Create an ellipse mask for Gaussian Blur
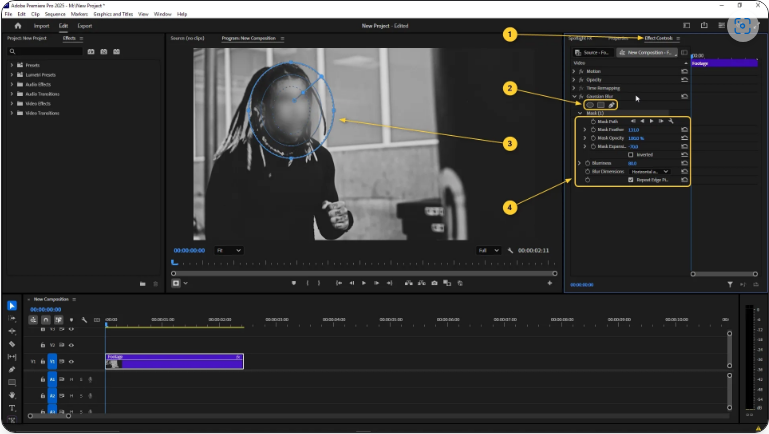Image resolution: width=769 pixels, height=434 pixels. 590,105
